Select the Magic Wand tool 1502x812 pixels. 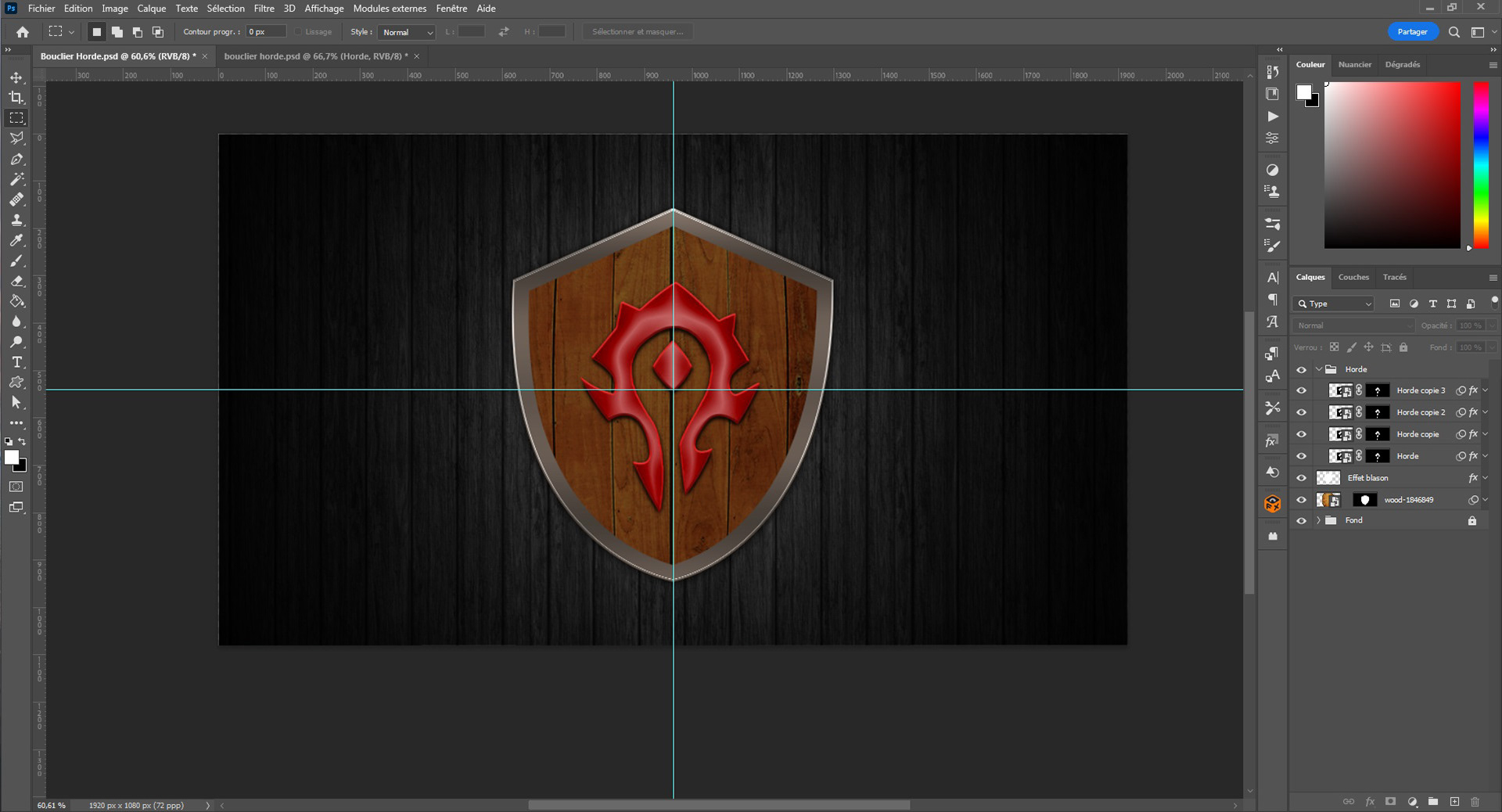[x=16, y=179]
